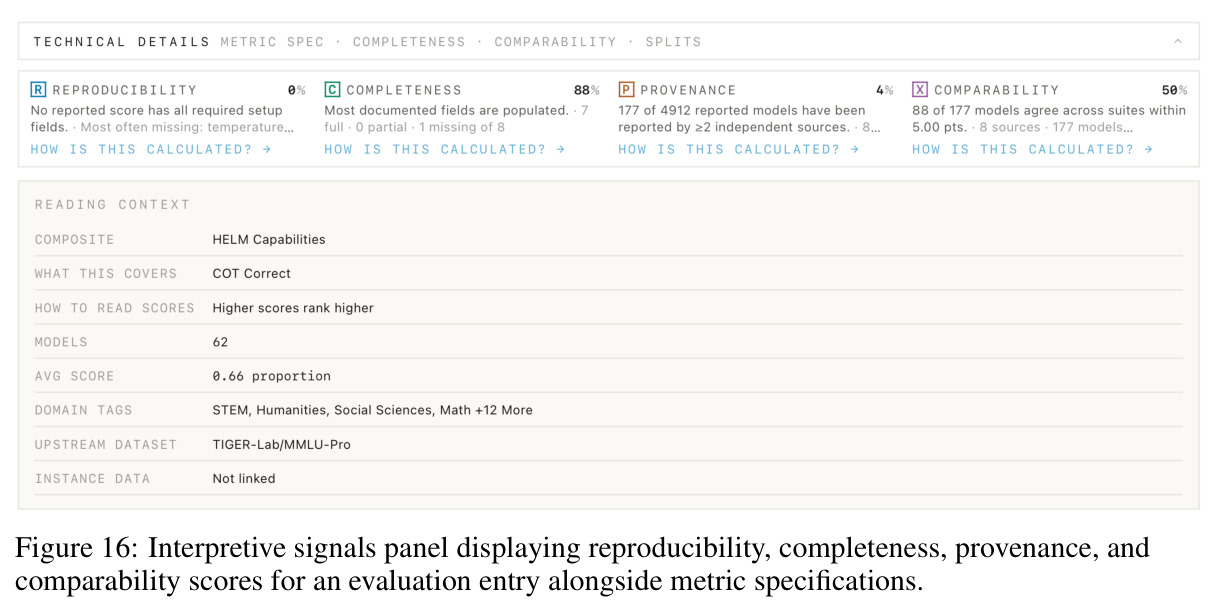Click the Instance Data "Not linked" value
Viewport: 1217px width, 612px height.
244,478
